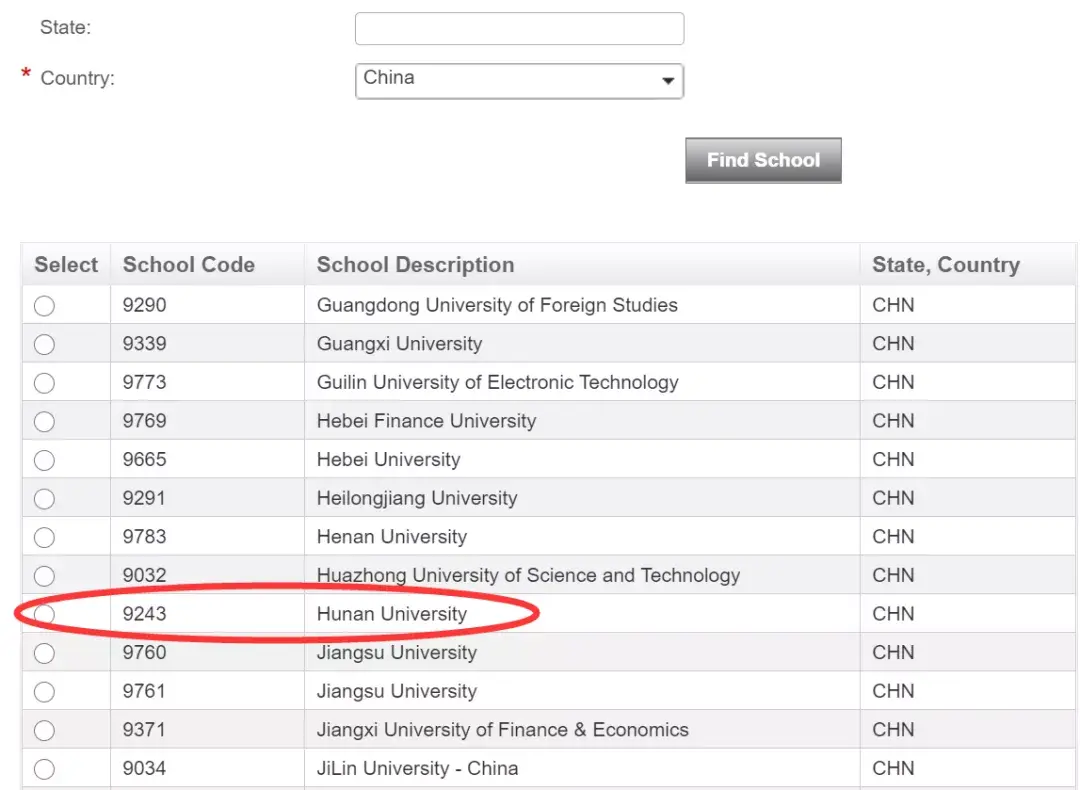Viewport: 1080px width, 790px height.
Task: Select the Guangdong University of Foreign Studies radio button
Action: [x=44, y=306]
